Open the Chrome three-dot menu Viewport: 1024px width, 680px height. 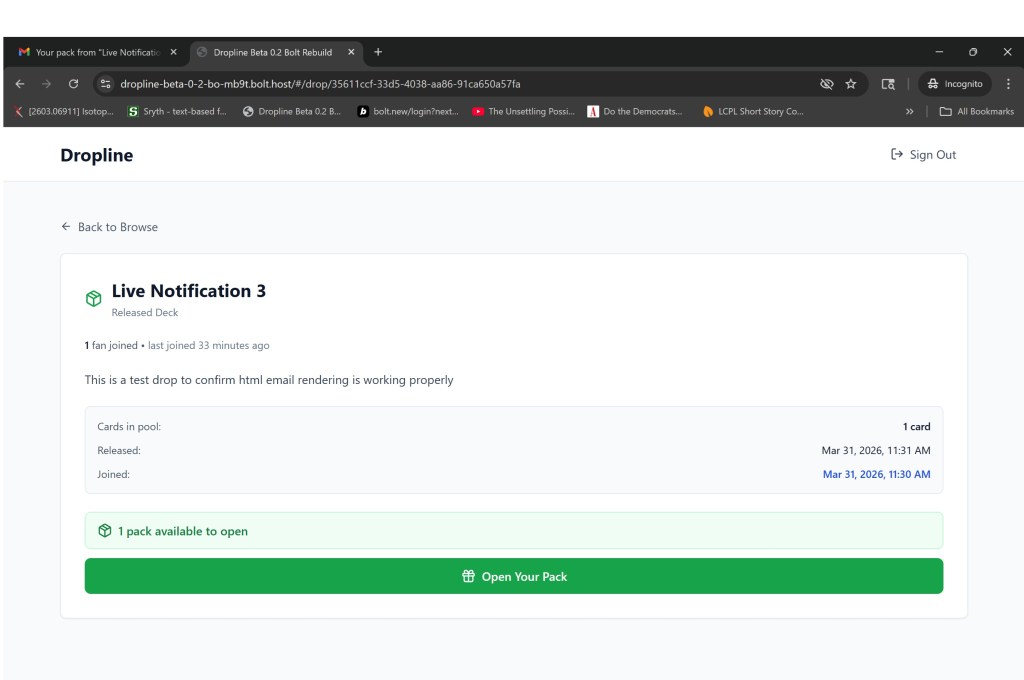point(1008,84)
